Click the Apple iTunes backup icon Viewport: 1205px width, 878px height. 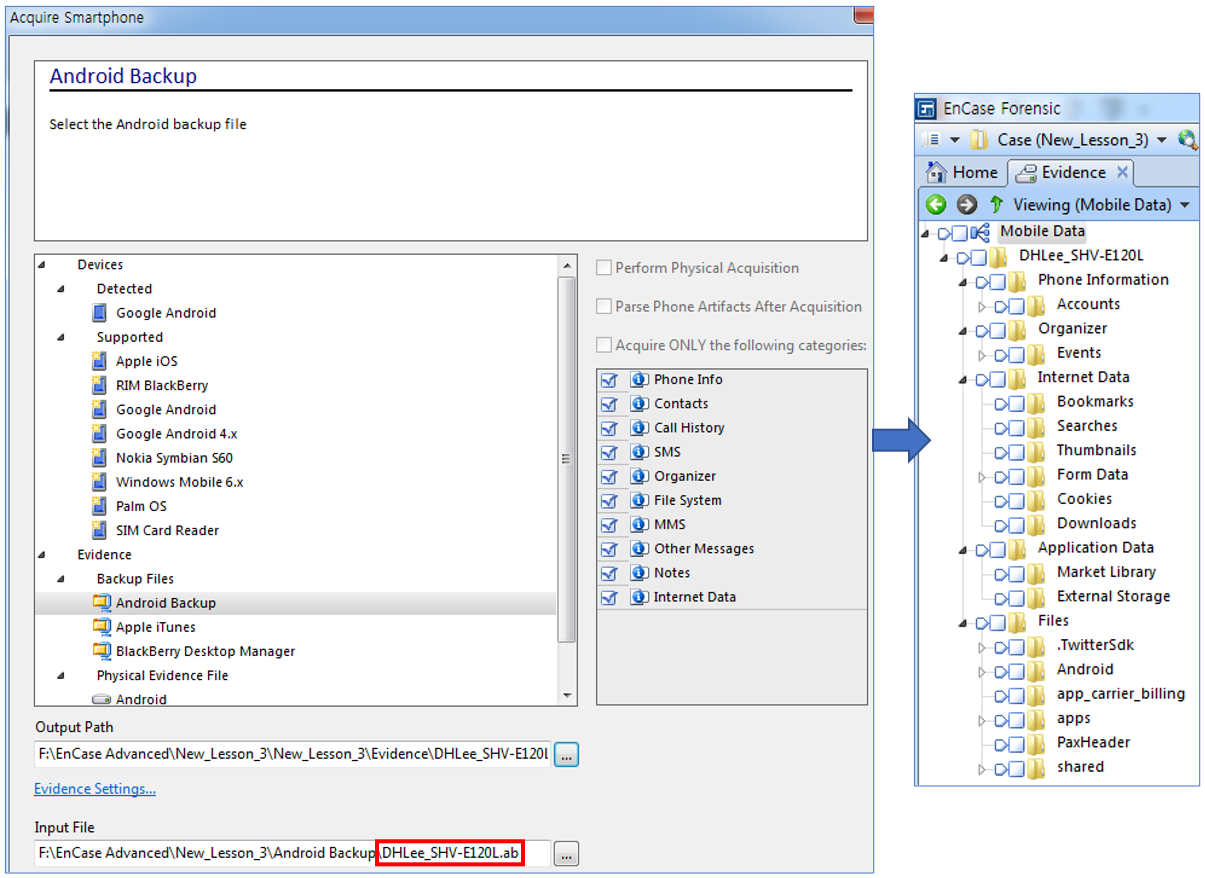pyautogui.click(x=101, y=627)
